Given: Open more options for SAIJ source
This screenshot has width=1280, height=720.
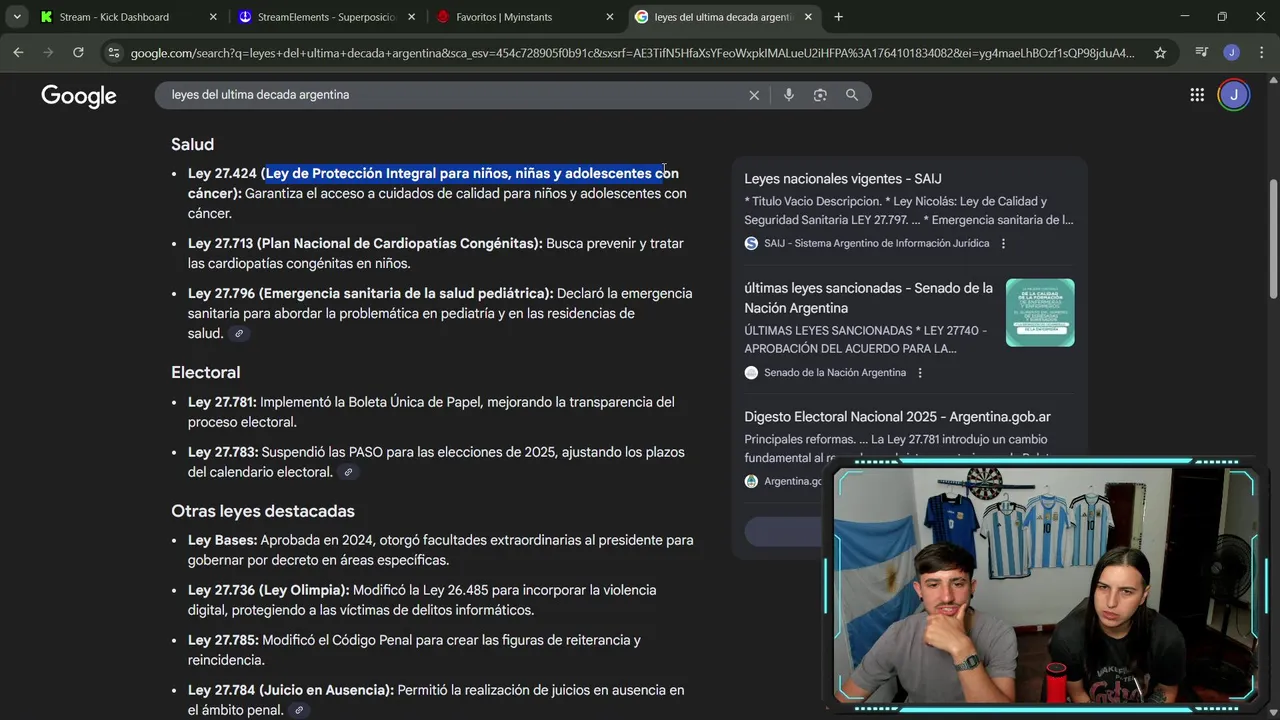Looking at the screenshot, I should point(1003,243).
